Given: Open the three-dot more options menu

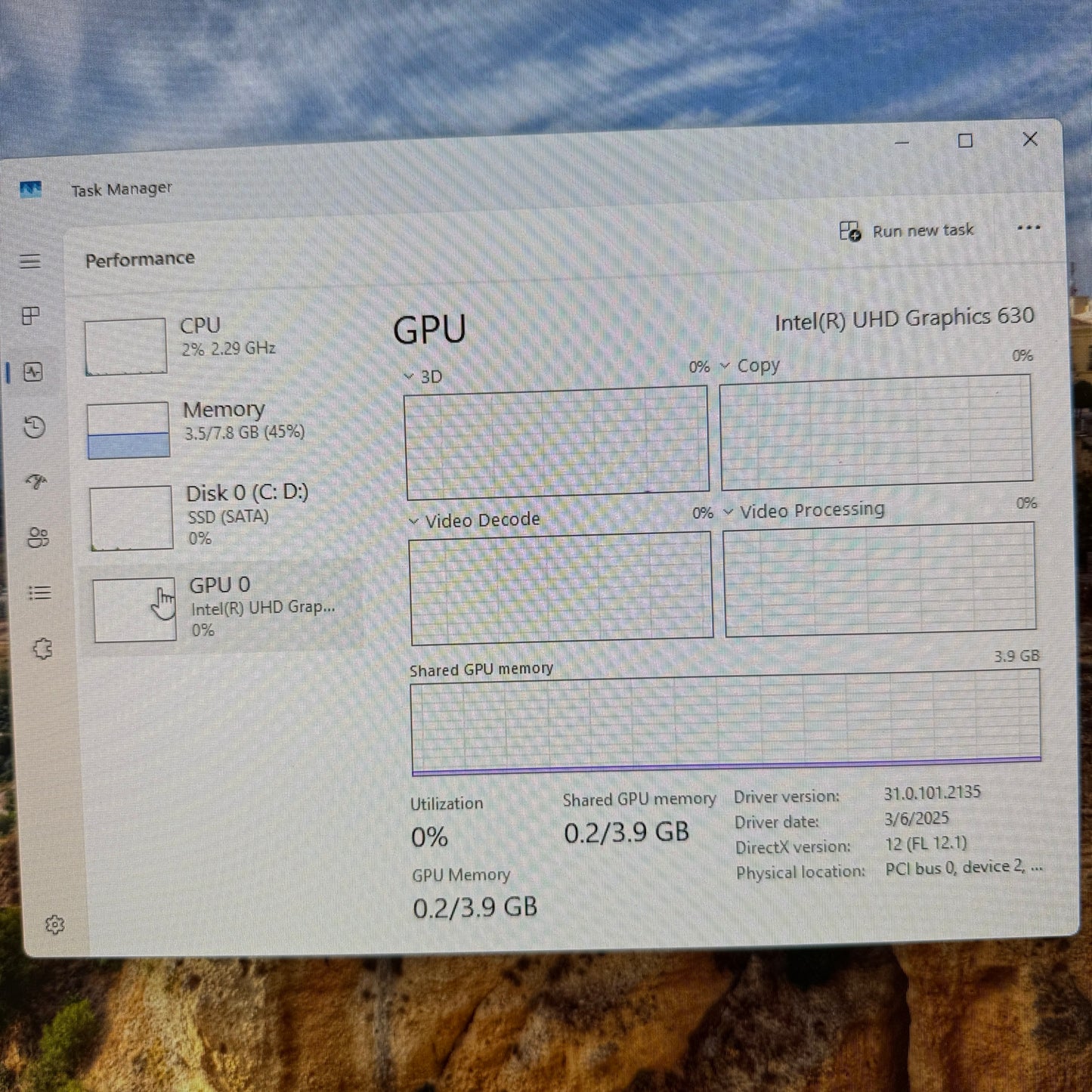Looking at the screenshot, I should coord(1029,227).
